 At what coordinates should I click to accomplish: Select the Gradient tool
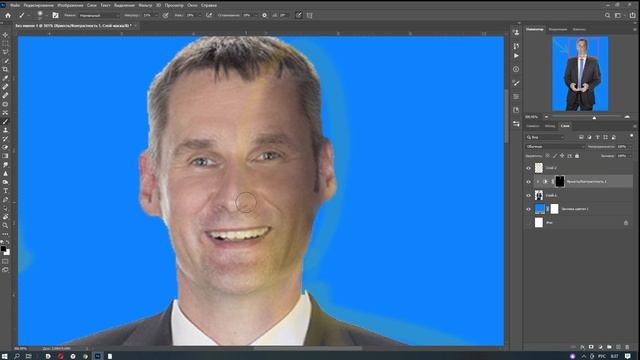click(x=5, y=156)
